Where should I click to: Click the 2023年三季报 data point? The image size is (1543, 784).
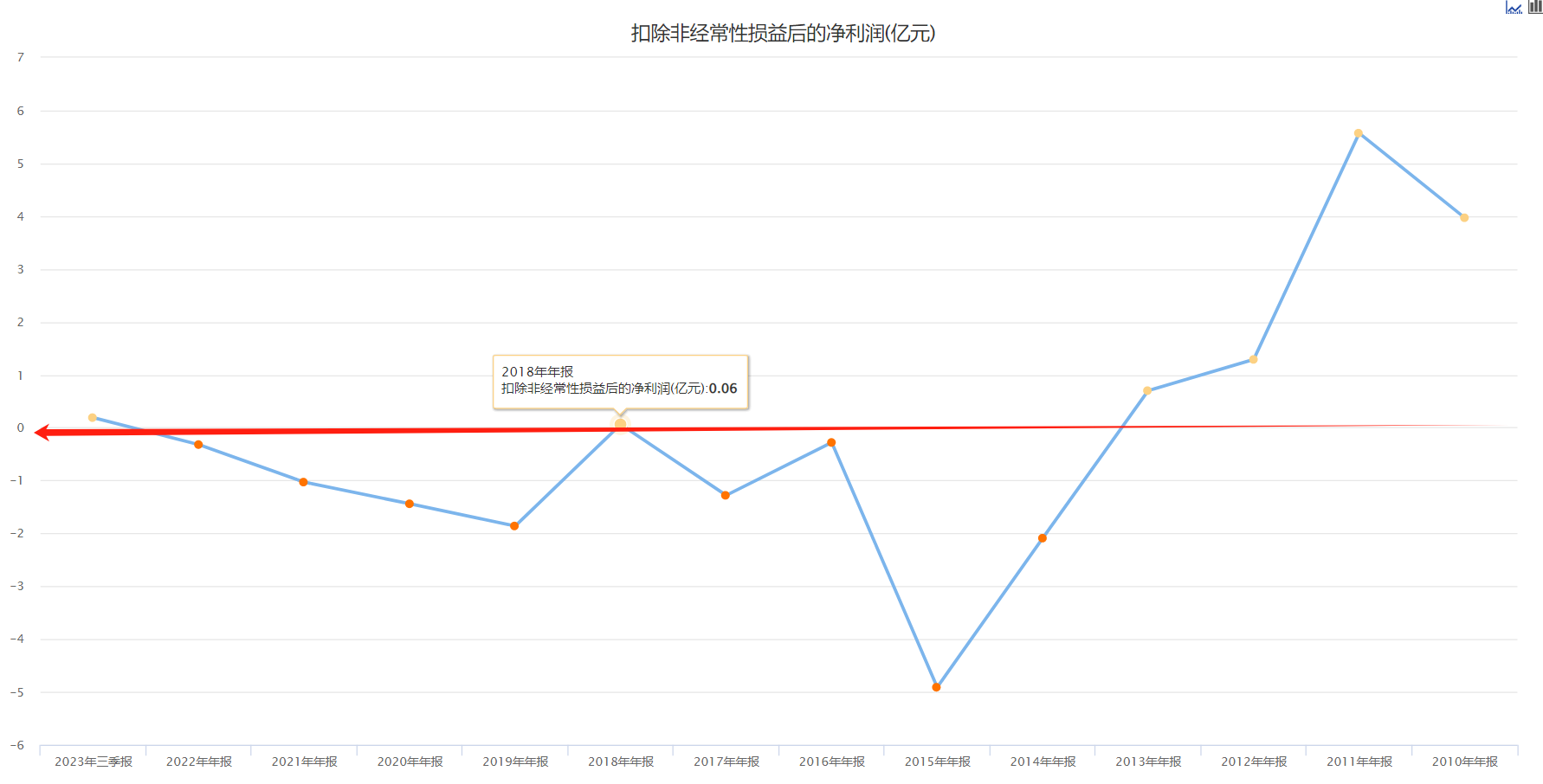click(x=93, y=418)
